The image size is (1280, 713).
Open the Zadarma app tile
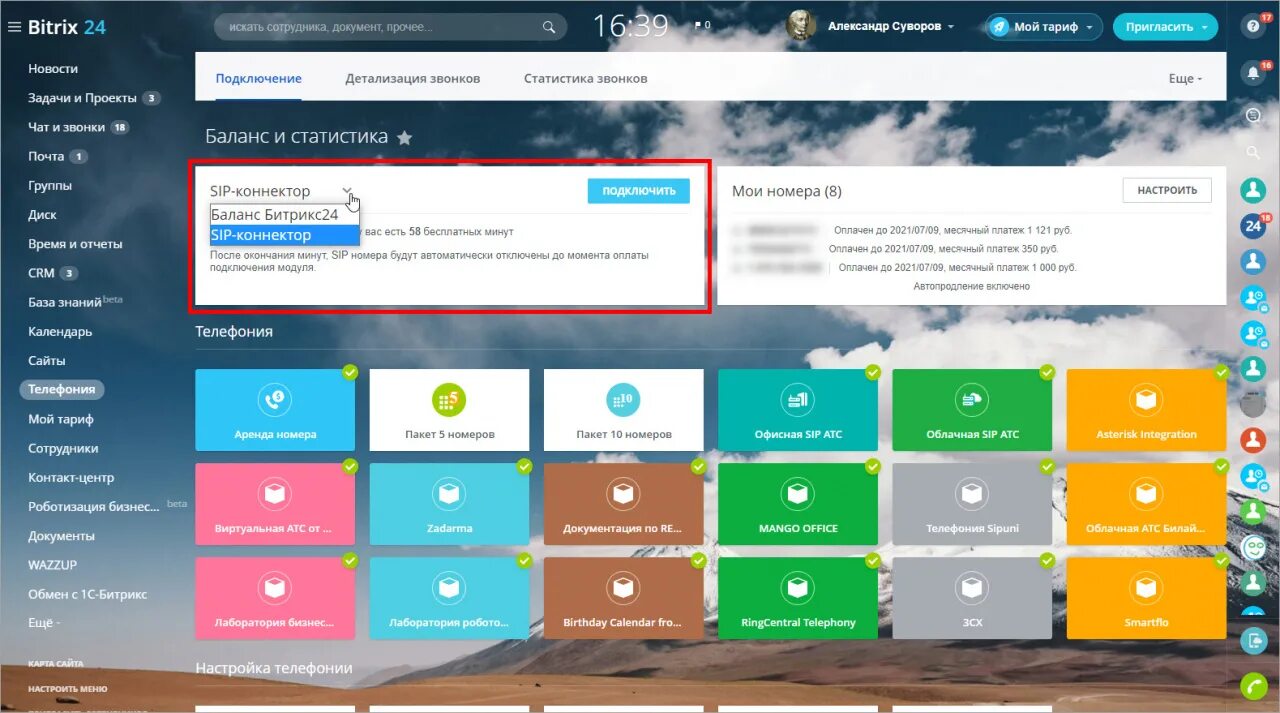[449, 504]
